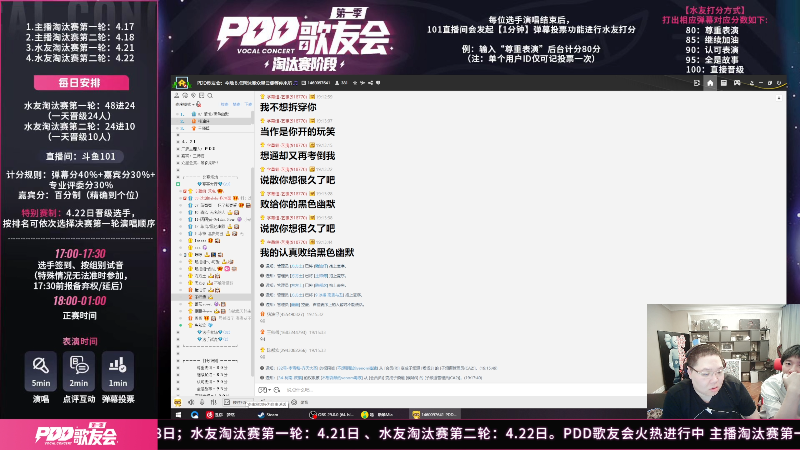800x450 pixels.
Task: Click the webcam video overlay
Action: [x=723, y=361]
